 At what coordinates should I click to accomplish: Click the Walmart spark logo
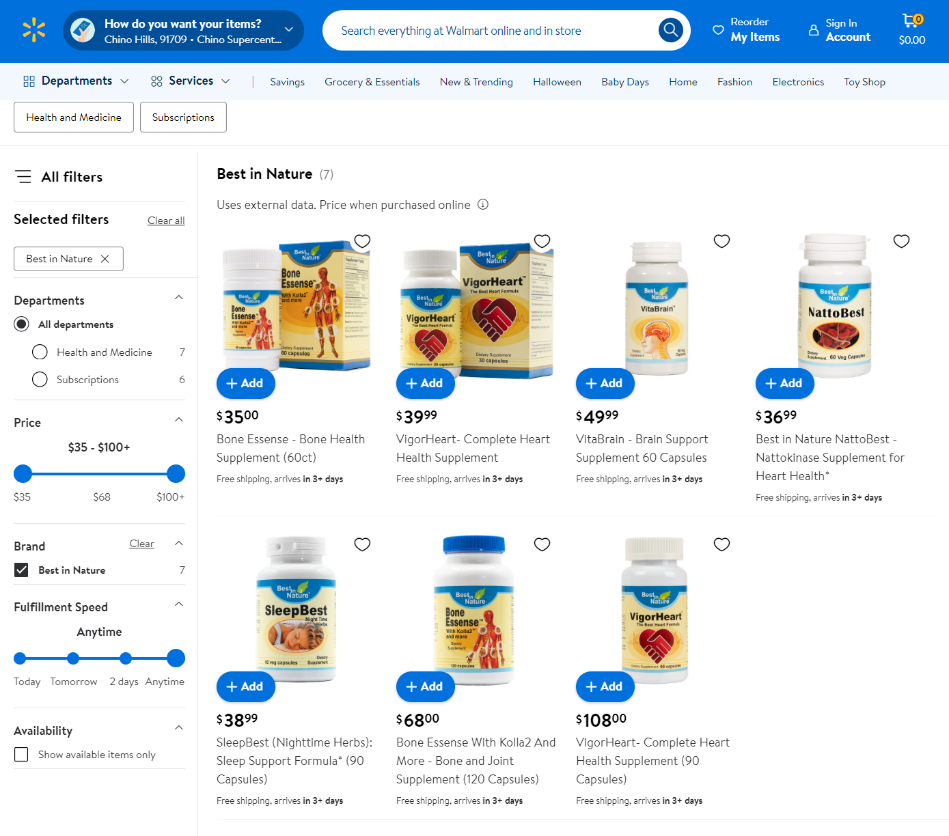pos(34,30)
